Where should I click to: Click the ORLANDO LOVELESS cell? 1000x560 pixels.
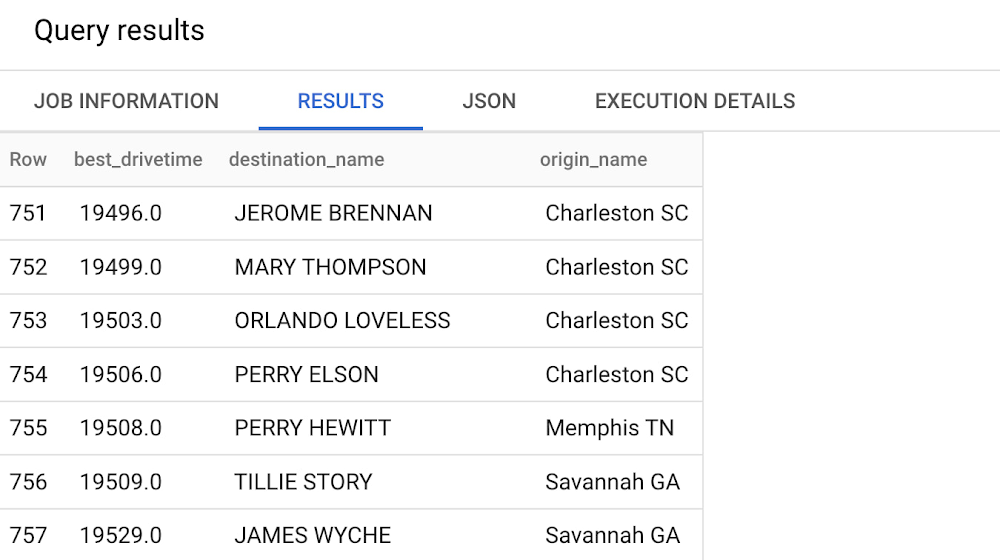point(342,321)
